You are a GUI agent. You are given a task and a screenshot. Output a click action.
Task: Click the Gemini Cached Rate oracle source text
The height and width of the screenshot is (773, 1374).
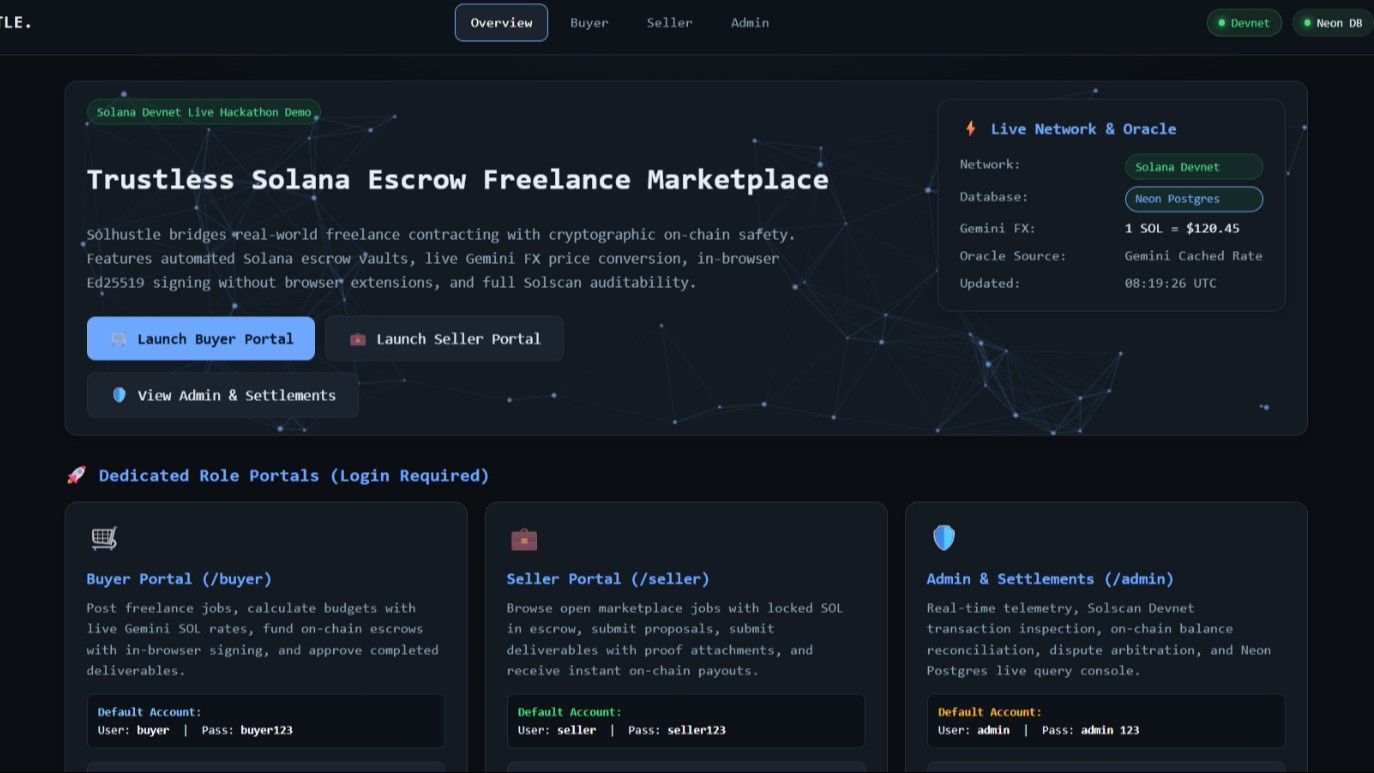(x=1193, y=256)
